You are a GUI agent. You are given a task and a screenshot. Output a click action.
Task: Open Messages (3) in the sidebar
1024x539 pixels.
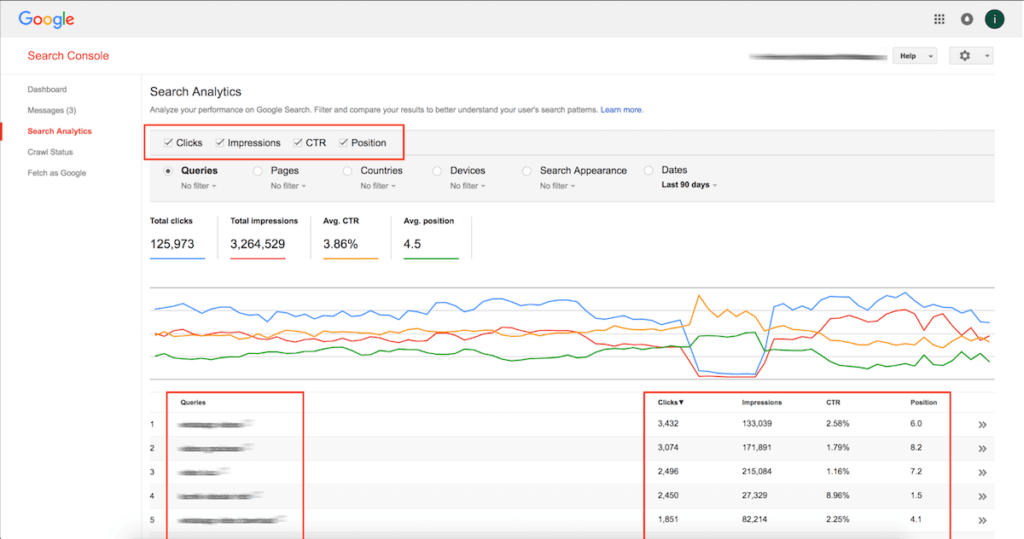(52, 110)
